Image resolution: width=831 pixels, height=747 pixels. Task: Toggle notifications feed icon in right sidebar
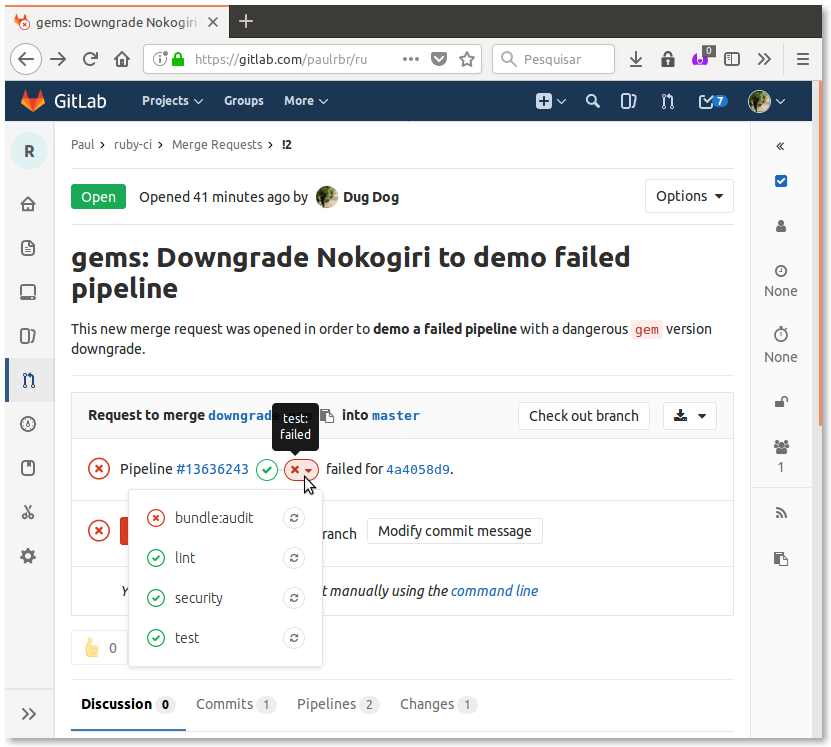pyautogui.click(x=781, y=513)
